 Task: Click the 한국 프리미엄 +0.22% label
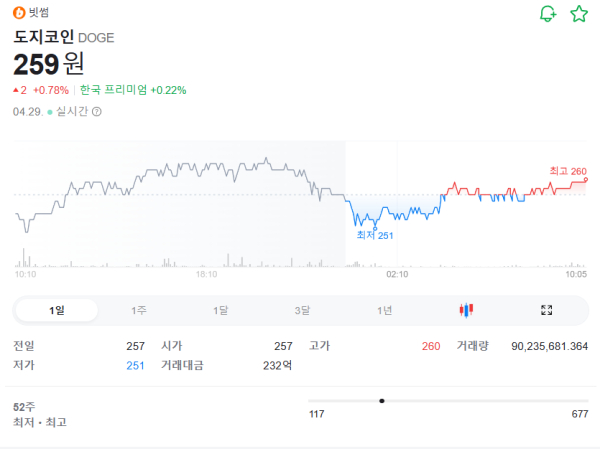pos(133,90)
